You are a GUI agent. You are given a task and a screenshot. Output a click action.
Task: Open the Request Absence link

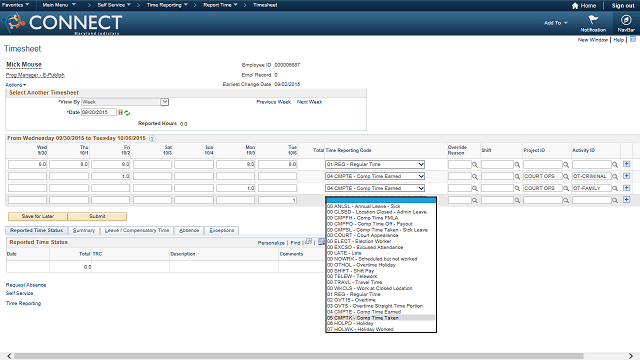pyautogui.click(x=26, y=285)
